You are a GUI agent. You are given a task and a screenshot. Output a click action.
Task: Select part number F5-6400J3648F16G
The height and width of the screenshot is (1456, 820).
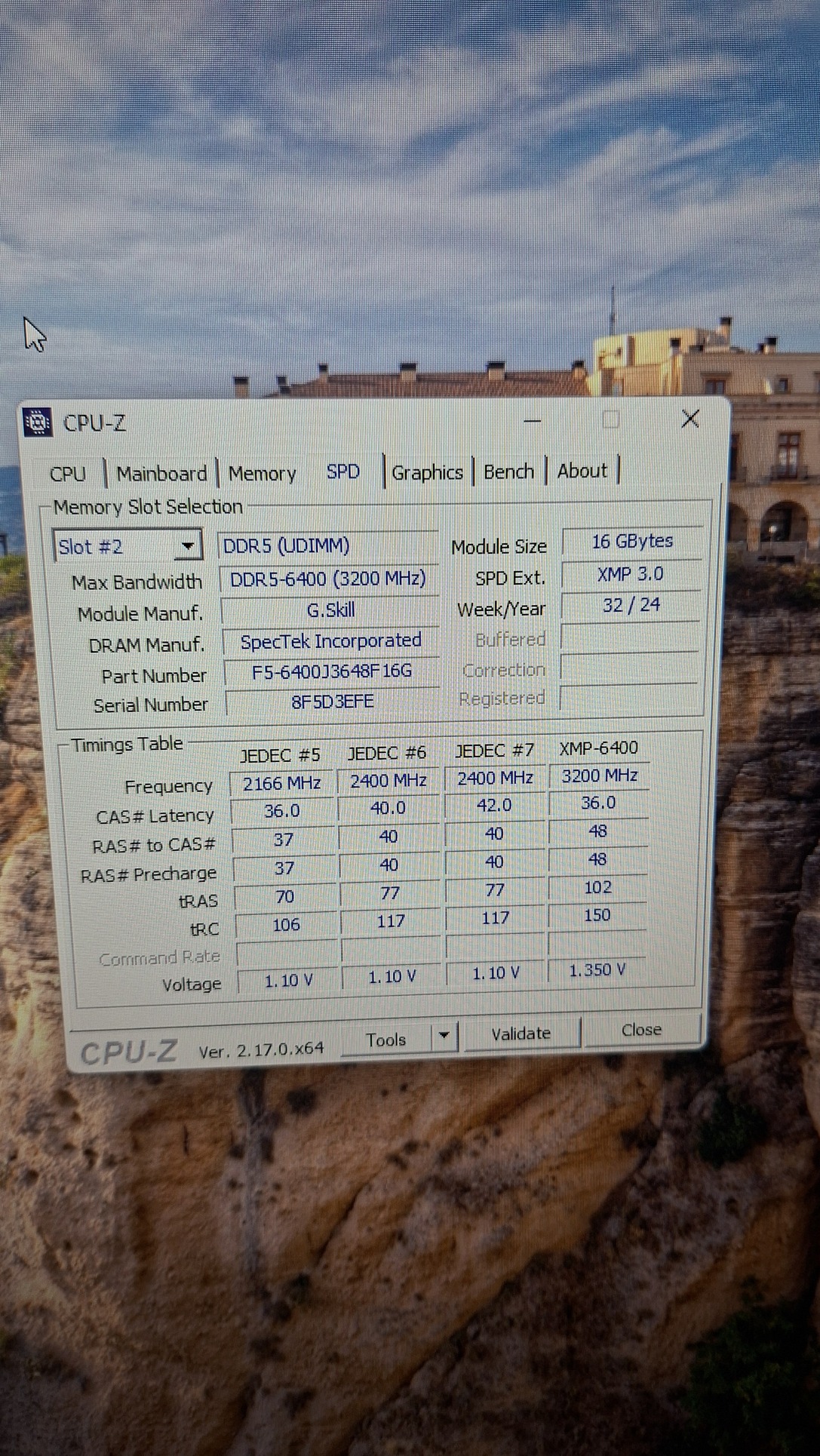point(332,671)
